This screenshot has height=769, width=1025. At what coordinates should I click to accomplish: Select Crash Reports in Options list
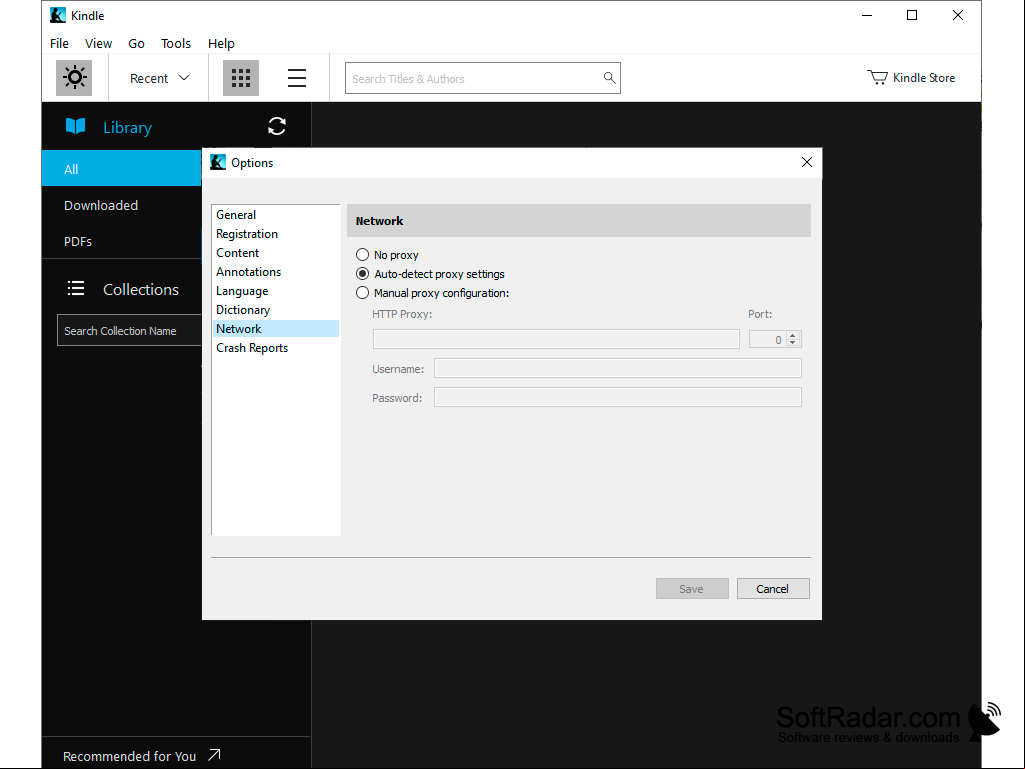coord(276,347)
